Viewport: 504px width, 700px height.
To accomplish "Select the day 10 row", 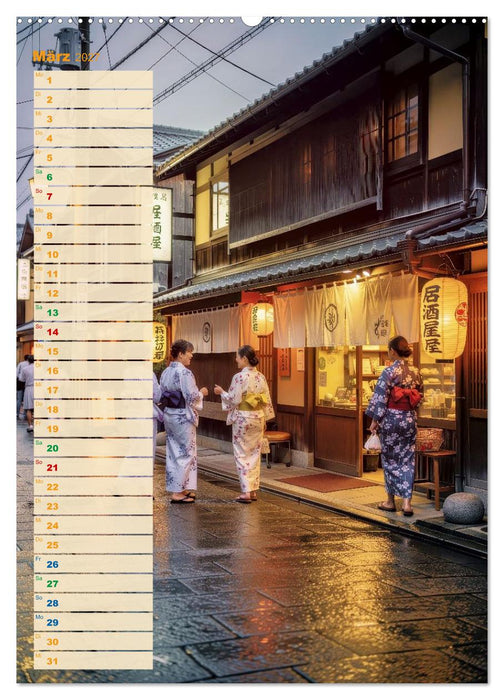I will click(x=93, y=254).
